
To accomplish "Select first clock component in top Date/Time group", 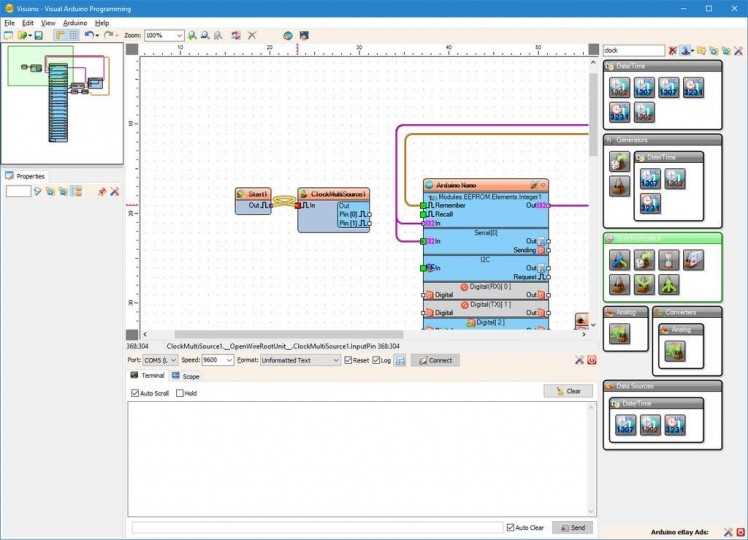I will coord(619,87).
